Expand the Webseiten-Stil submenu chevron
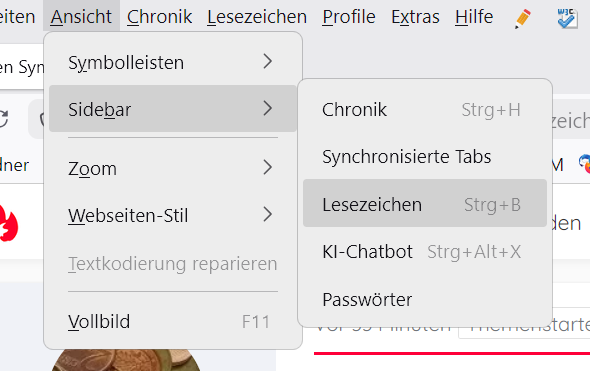590x371 pixels. coord(268,214)
